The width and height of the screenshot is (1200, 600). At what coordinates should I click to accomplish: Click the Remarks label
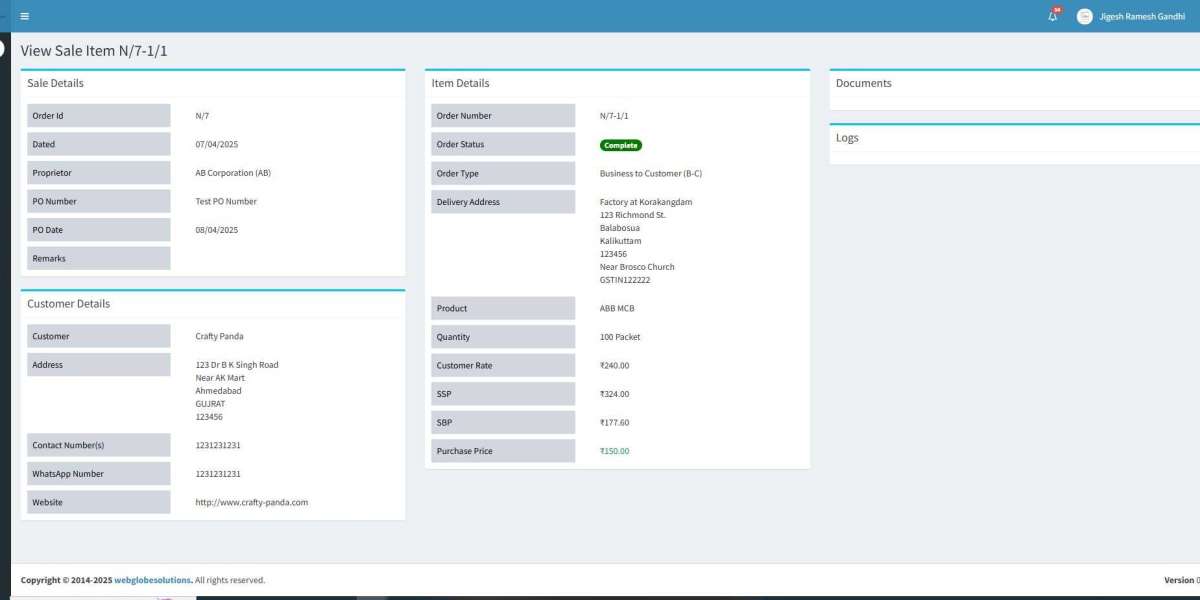(x=99, y=258)
